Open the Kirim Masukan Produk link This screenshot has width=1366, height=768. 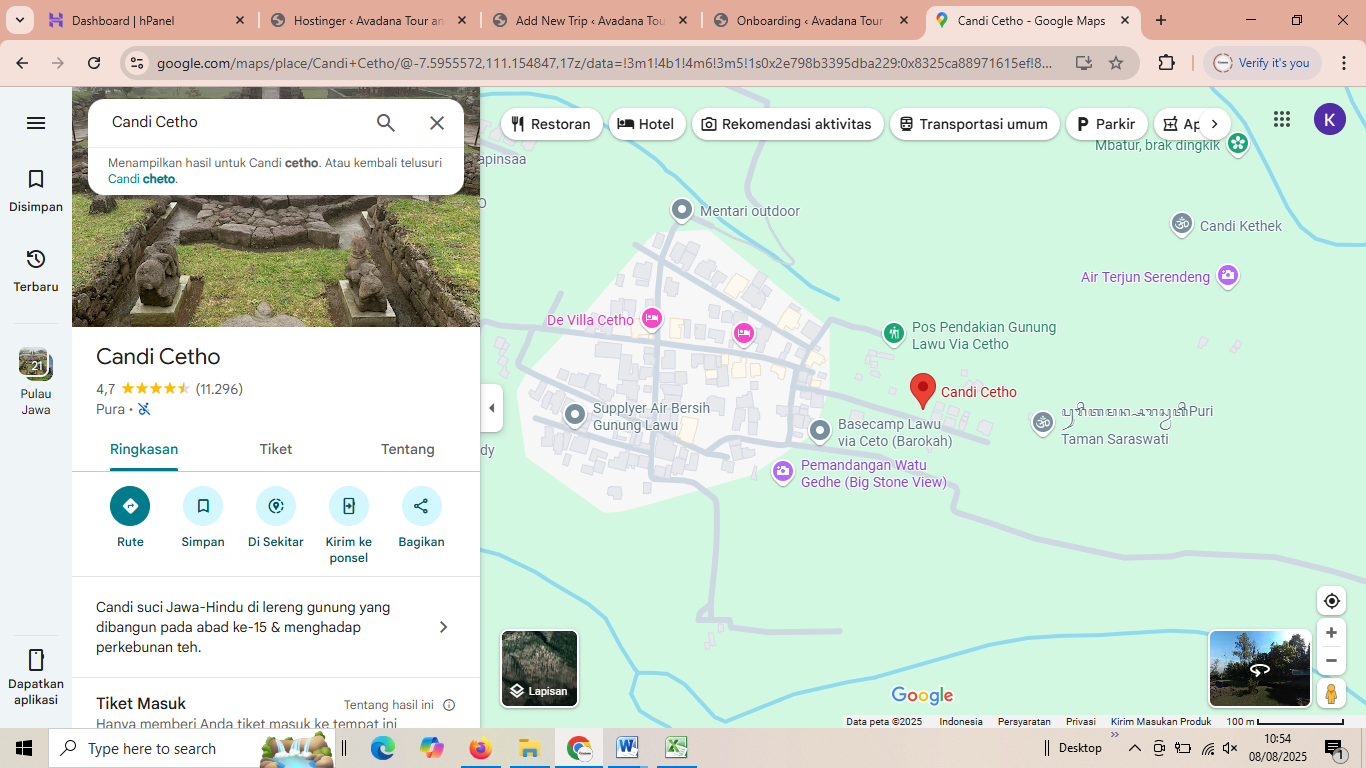[x=1160, y=720]
